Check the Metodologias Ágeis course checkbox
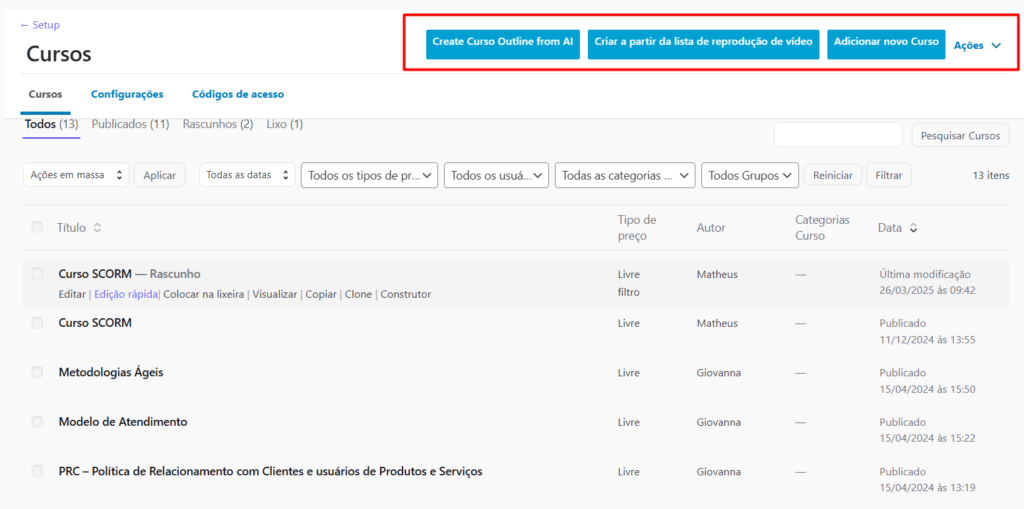 [x=37, y=372]
